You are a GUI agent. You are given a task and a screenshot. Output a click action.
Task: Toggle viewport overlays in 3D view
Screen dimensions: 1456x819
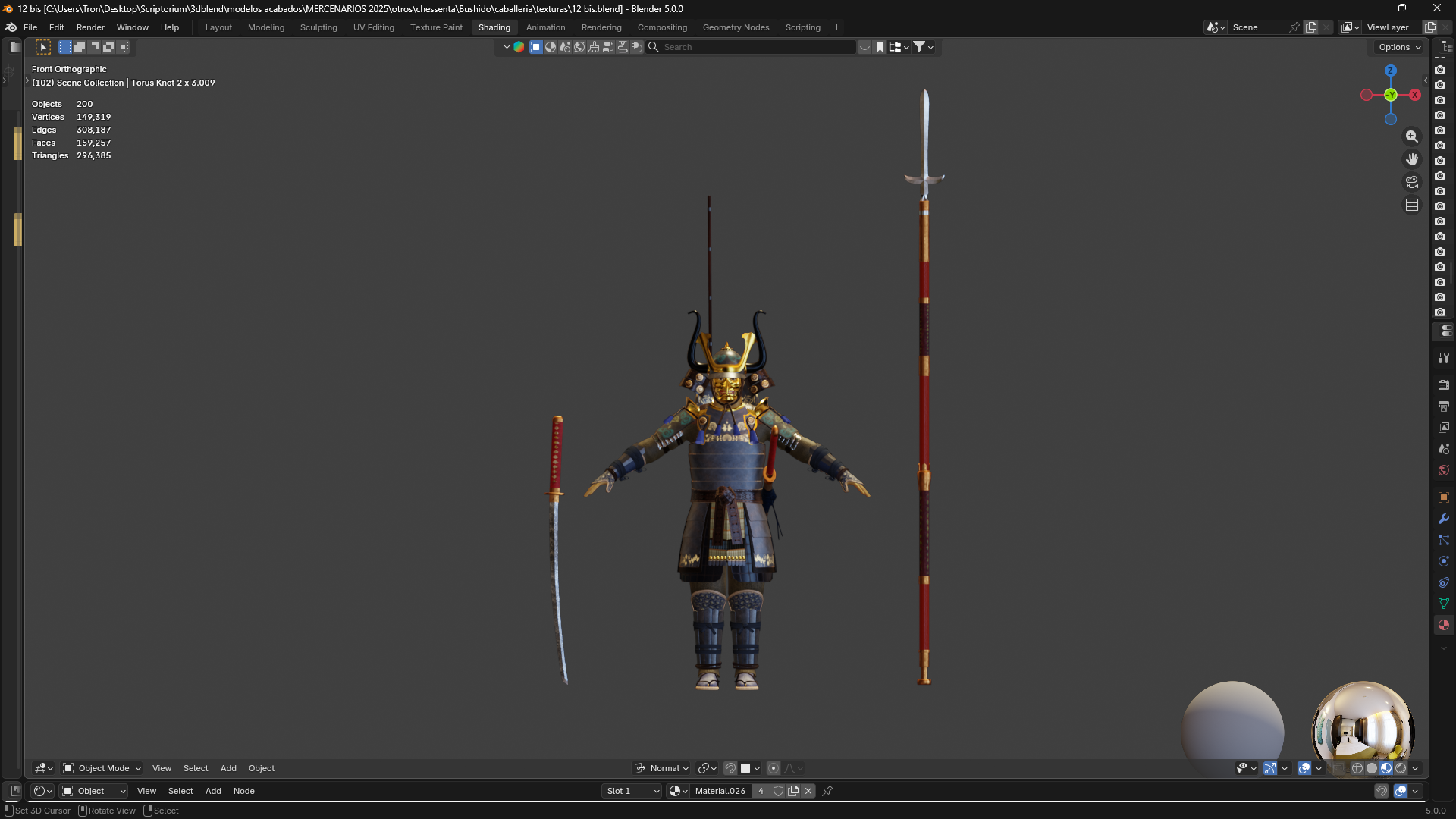tap(1304, 768)
